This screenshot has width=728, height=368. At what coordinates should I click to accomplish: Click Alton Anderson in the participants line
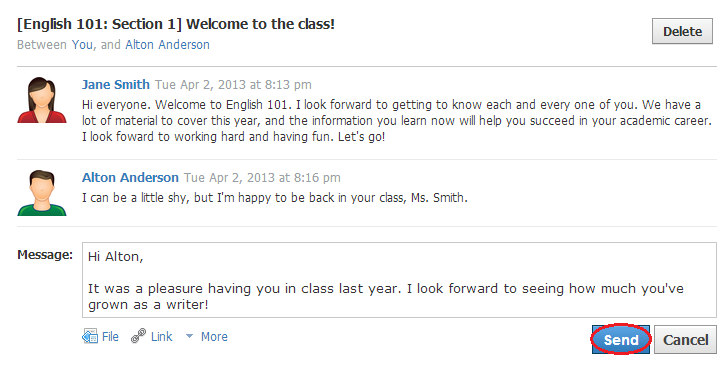tap(167, 45)
